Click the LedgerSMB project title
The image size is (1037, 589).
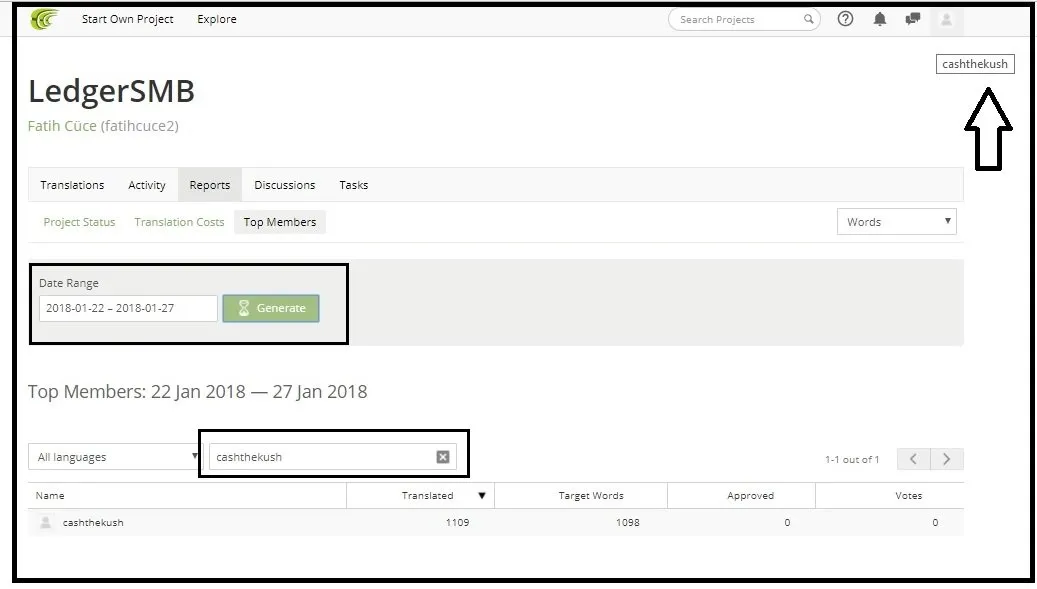[x=111, y=91]
